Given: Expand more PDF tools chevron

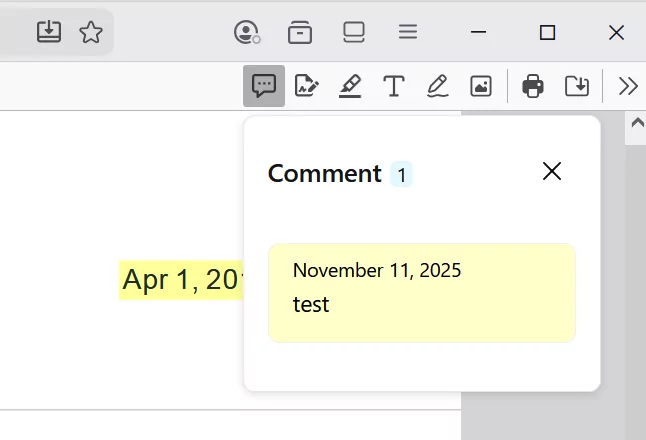Looking at the screenshot, I should 628,86.
